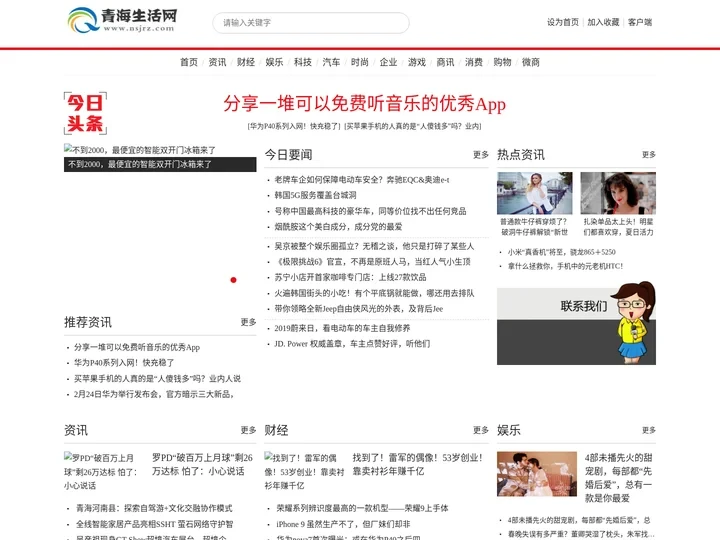Open 游戏 navigation menu item

(x=416, y=62)
